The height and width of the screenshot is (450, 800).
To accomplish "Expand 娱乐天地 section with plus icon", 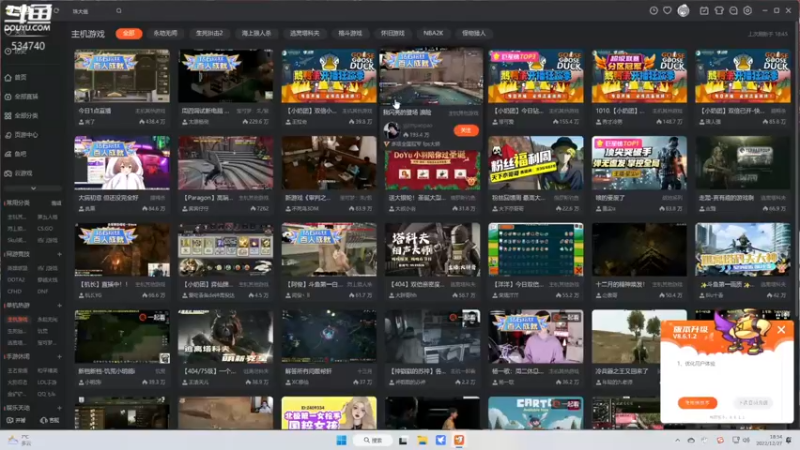I will tap(59, 408).
